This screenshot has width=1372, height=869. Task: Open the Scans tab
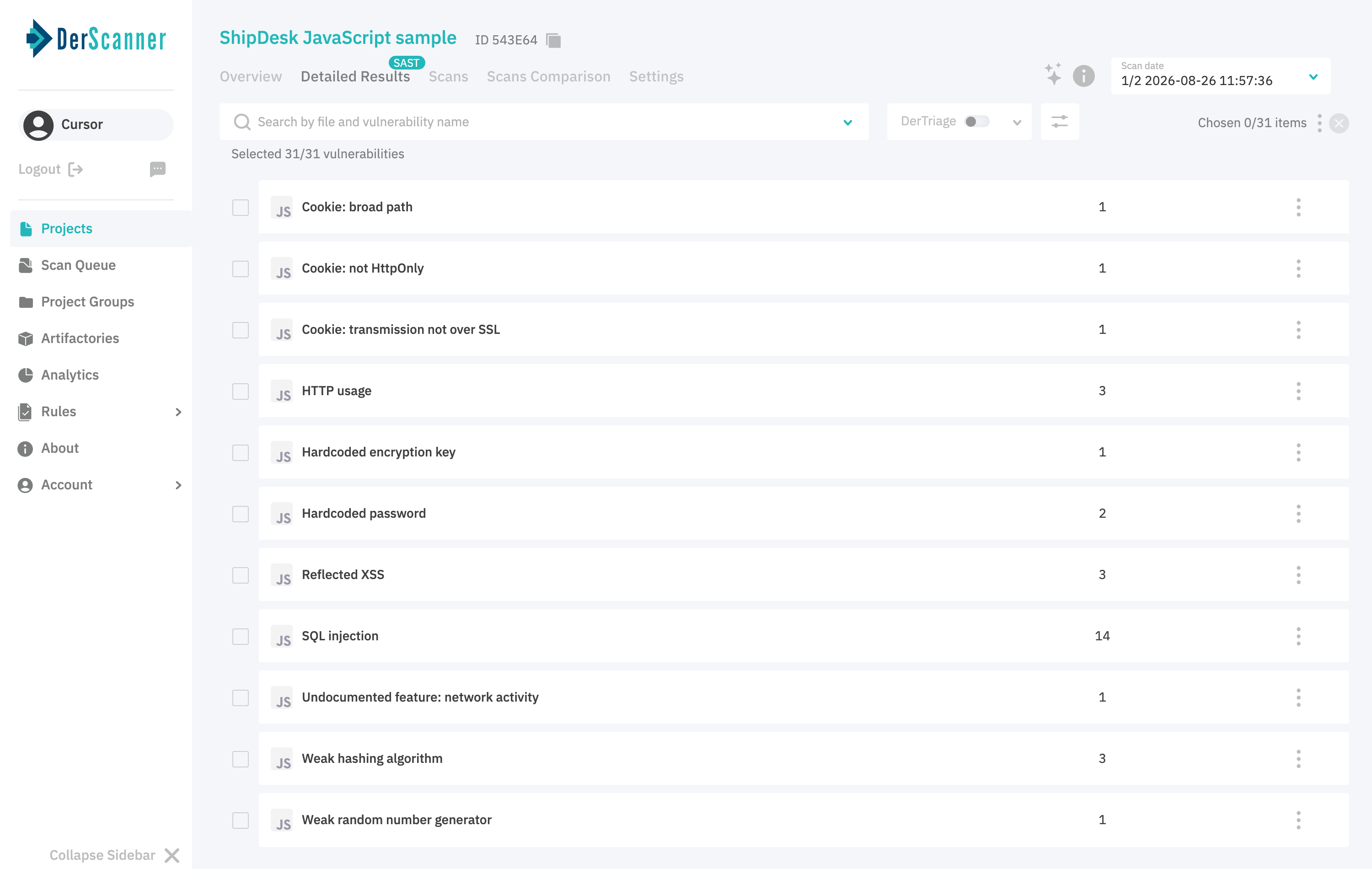448,76
